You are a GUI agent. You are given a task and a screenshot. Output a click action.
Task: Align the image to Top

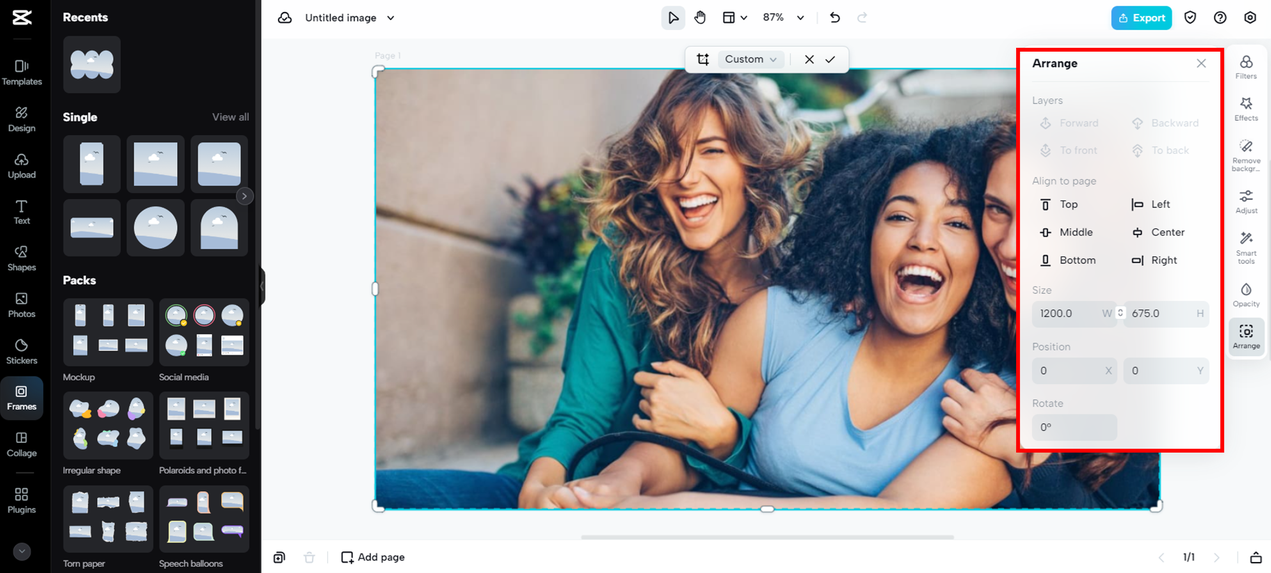pyautogui.click(x=1059, y=204)
